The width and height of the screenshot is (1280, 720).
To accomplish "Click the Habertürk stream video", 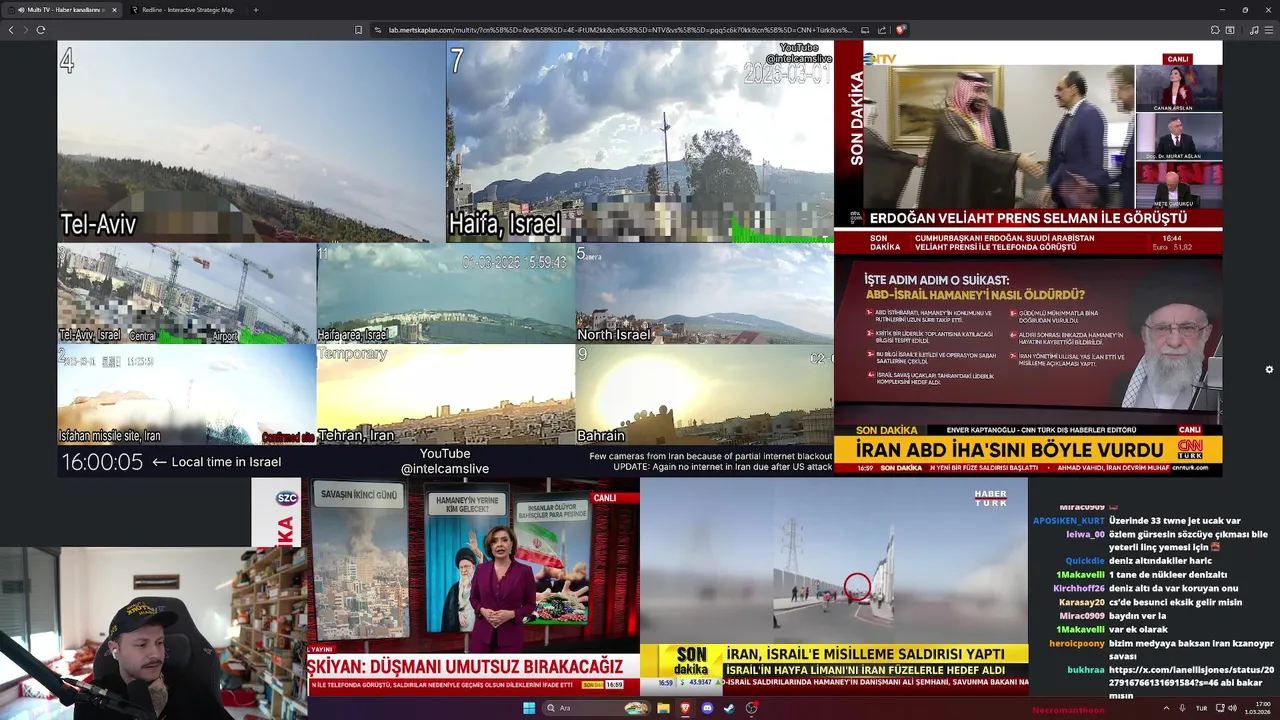I will coord(834,586).
